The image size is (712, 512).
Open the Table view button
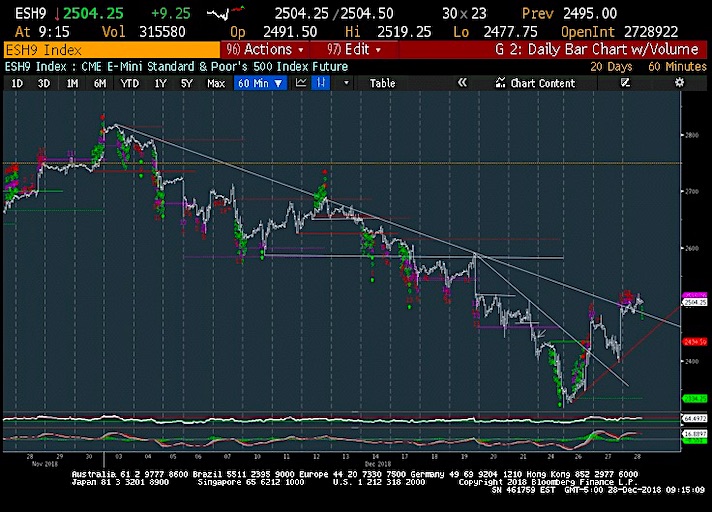(382, 83)
